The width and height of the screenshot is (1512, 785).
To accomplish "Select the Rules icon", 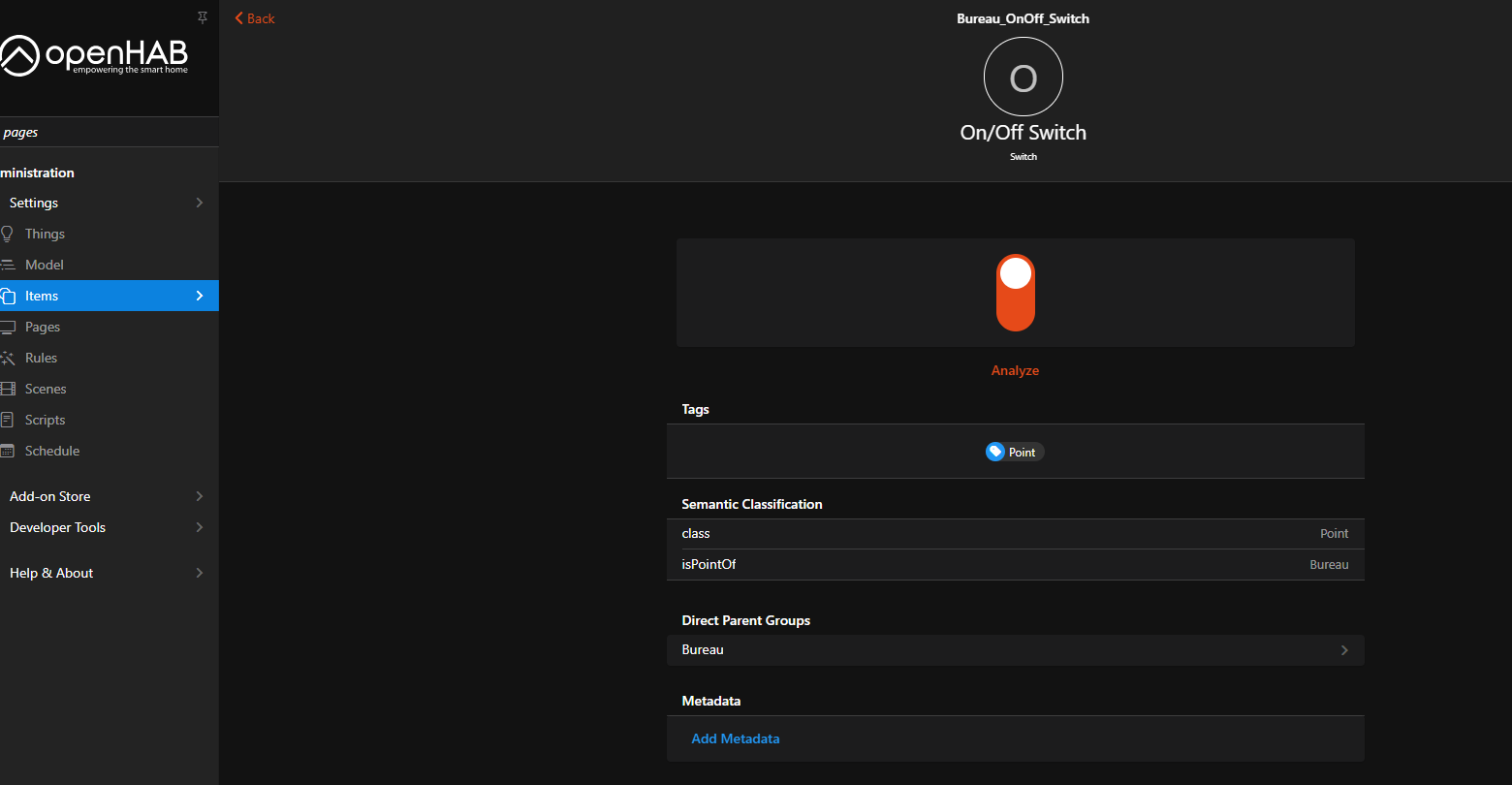I will (x=9, y=358).
